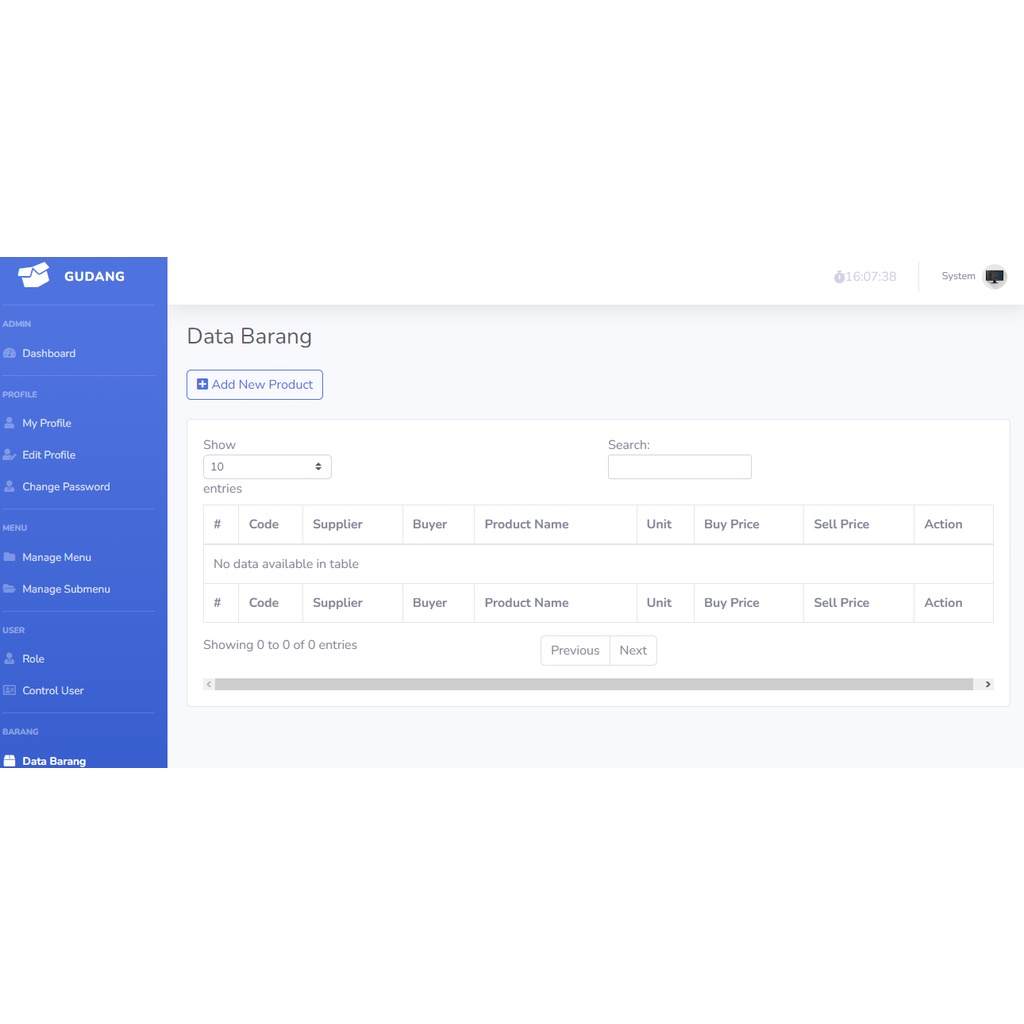The image size is (1024, 1024).
Task: Click the Add New Product button
Action: pyautogui.click(x=255, y=385)
